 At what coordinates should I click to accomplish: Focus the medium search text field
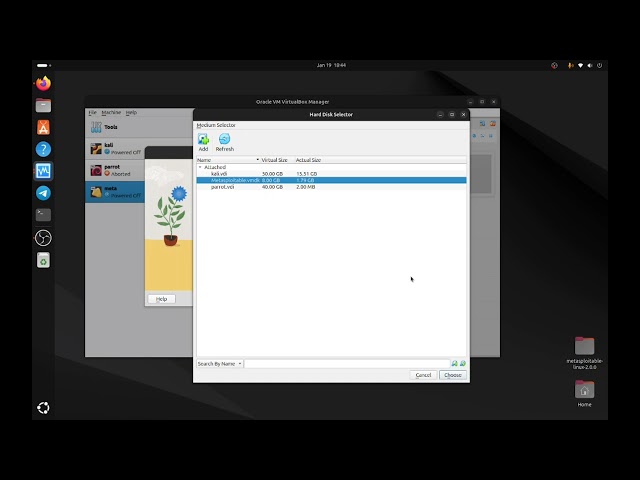click(347, 364)
